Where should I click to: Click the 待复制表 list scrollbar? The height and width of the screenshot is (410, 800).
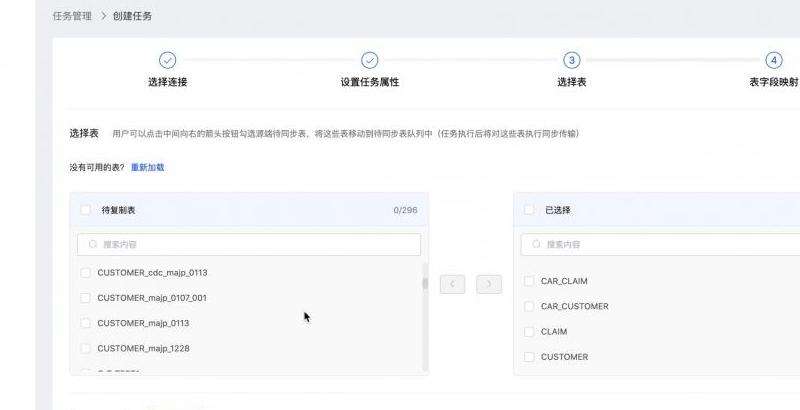coord(425,284)
